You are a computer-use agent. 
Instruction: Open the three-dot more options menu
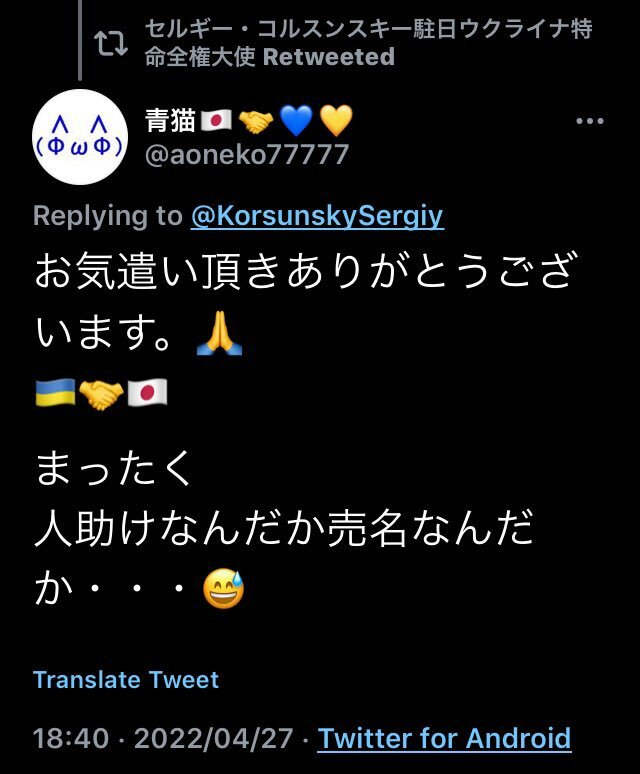coord(590,121)
